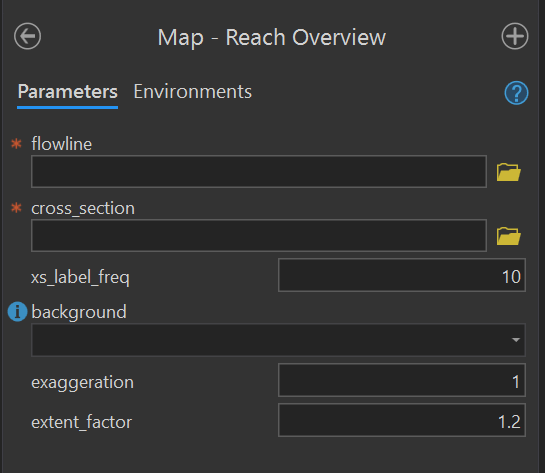545x473 pixels.
Task: Select the xs_label_freq value field
Action: pyautogui.click(x=402, y=275)
